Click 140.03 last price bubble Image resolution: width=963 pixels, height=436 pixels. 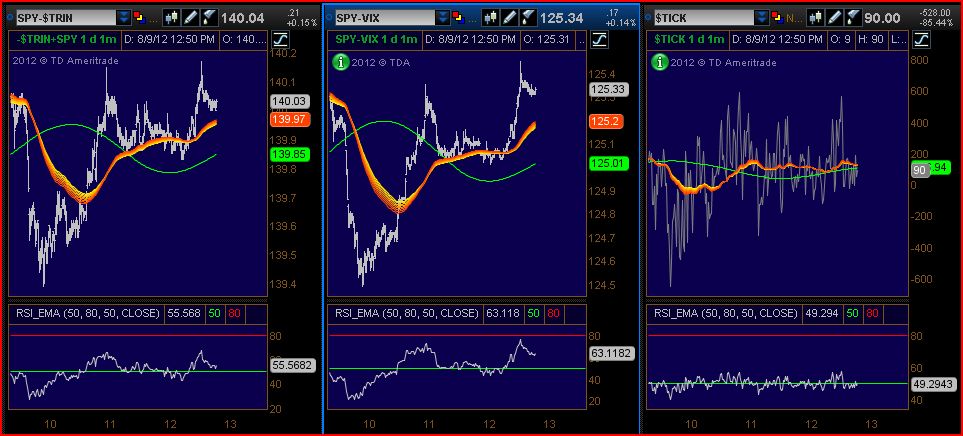point(289,102)
